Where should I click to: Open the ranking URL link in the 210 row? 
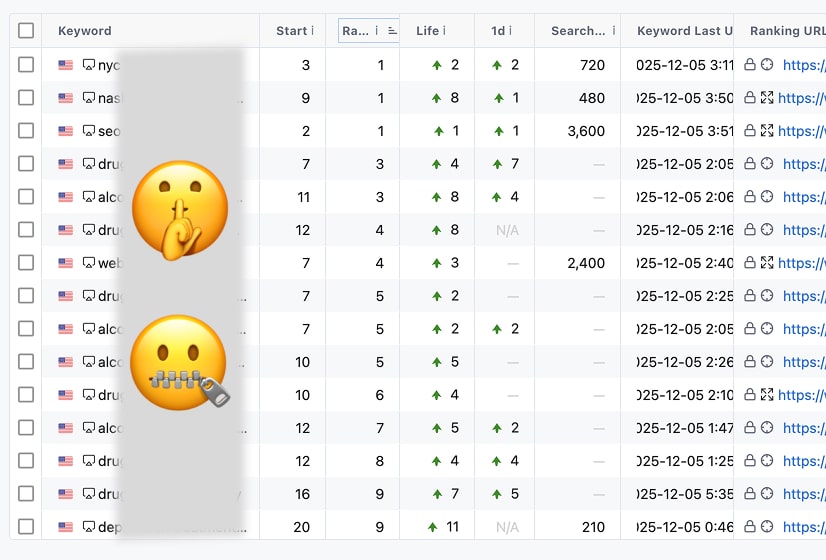(803, 527)
